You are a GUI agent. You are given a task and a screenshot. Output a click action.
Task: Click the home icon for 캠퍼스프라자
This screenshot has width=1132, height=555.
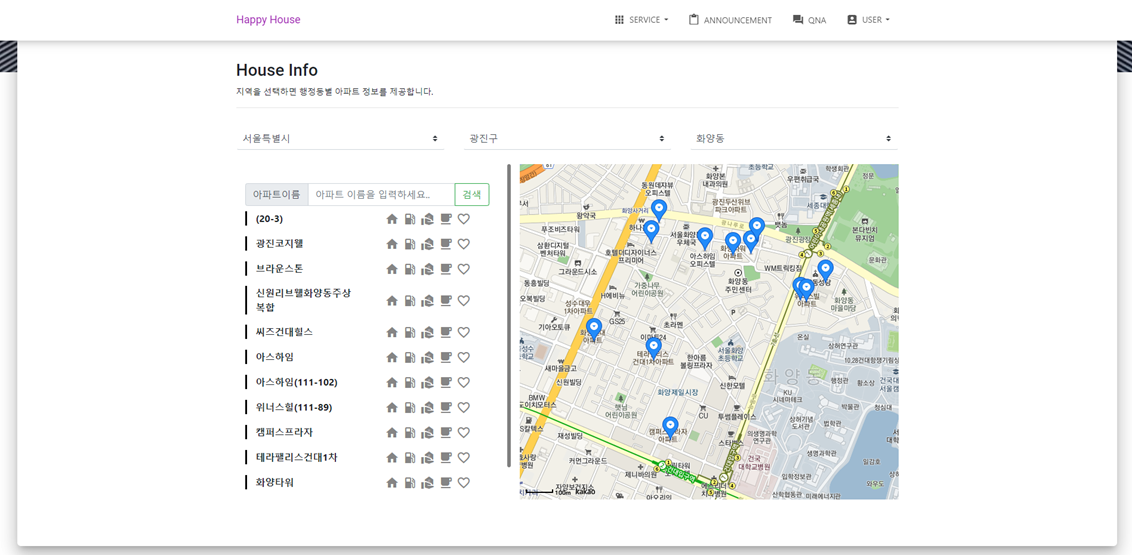click(392, 432)
